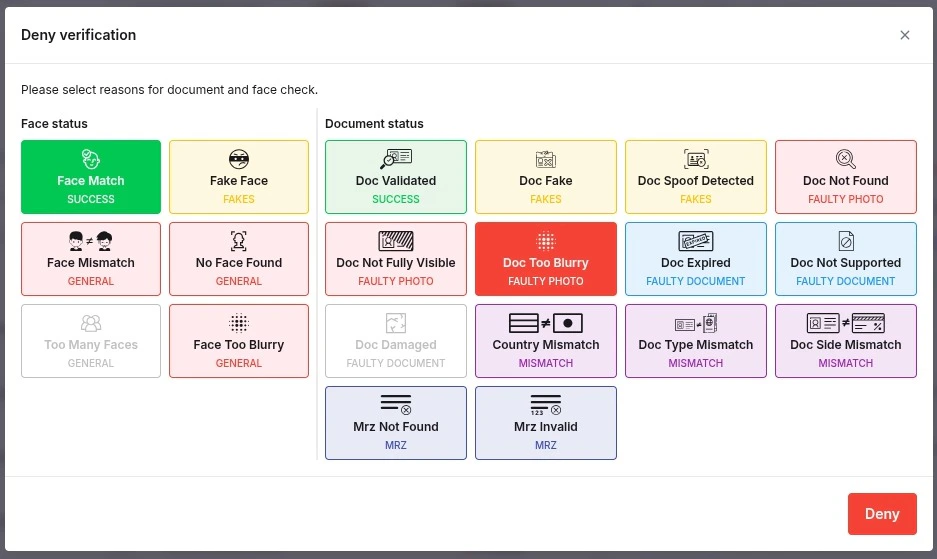The height and width of the screenshot is (559, 937).
Task: Click the Mrz Not Found icon
Action: point(396,405)
